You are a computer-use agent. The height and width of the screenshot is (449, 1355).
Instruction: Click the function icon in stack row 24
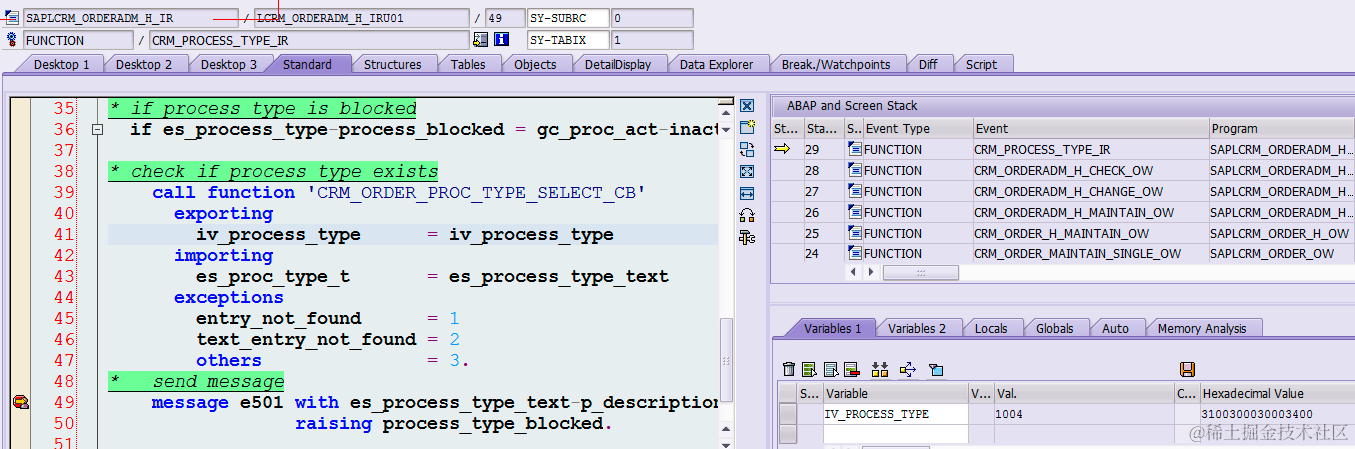point(854,254)
